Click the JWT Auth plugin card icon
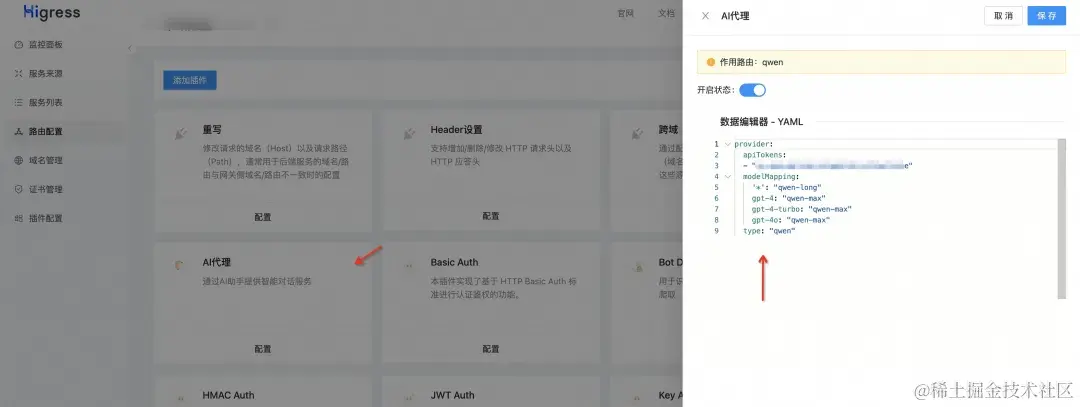The height and width of the screenshot is (407, 1080). point(408,398)
